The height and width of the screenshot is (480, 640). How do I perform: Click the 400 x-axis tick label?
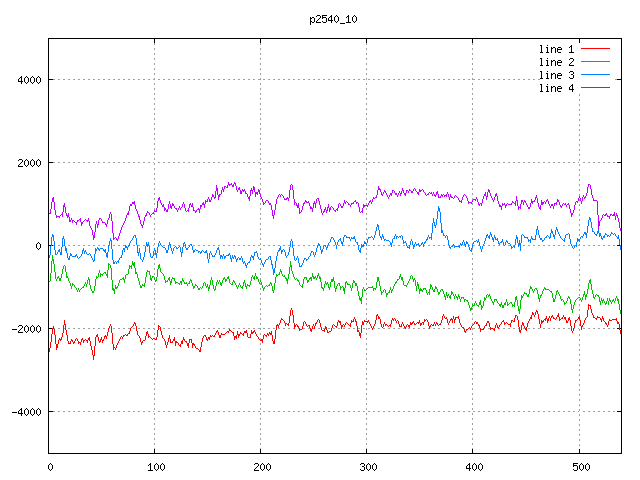[x=473, y=466]
